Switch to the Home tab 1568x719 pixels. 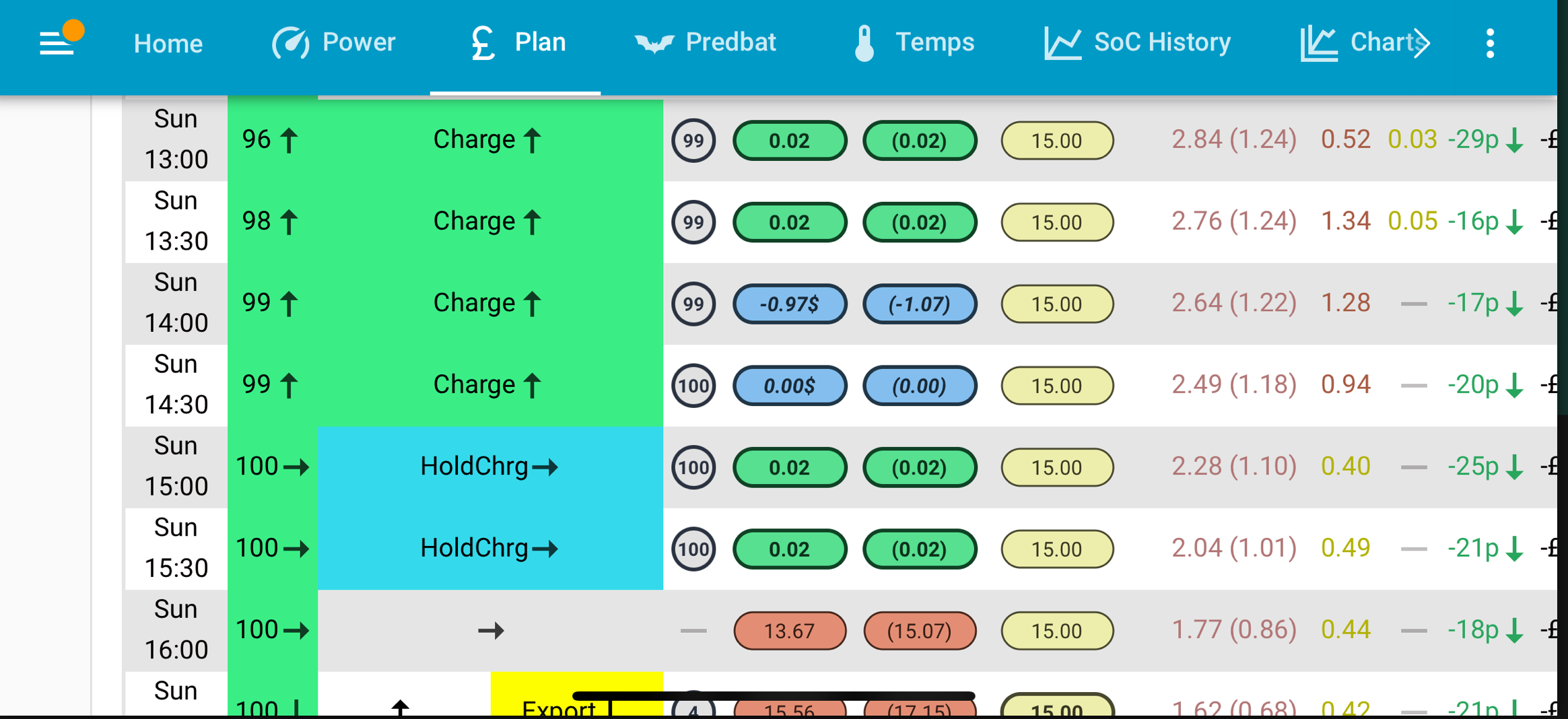168,44
